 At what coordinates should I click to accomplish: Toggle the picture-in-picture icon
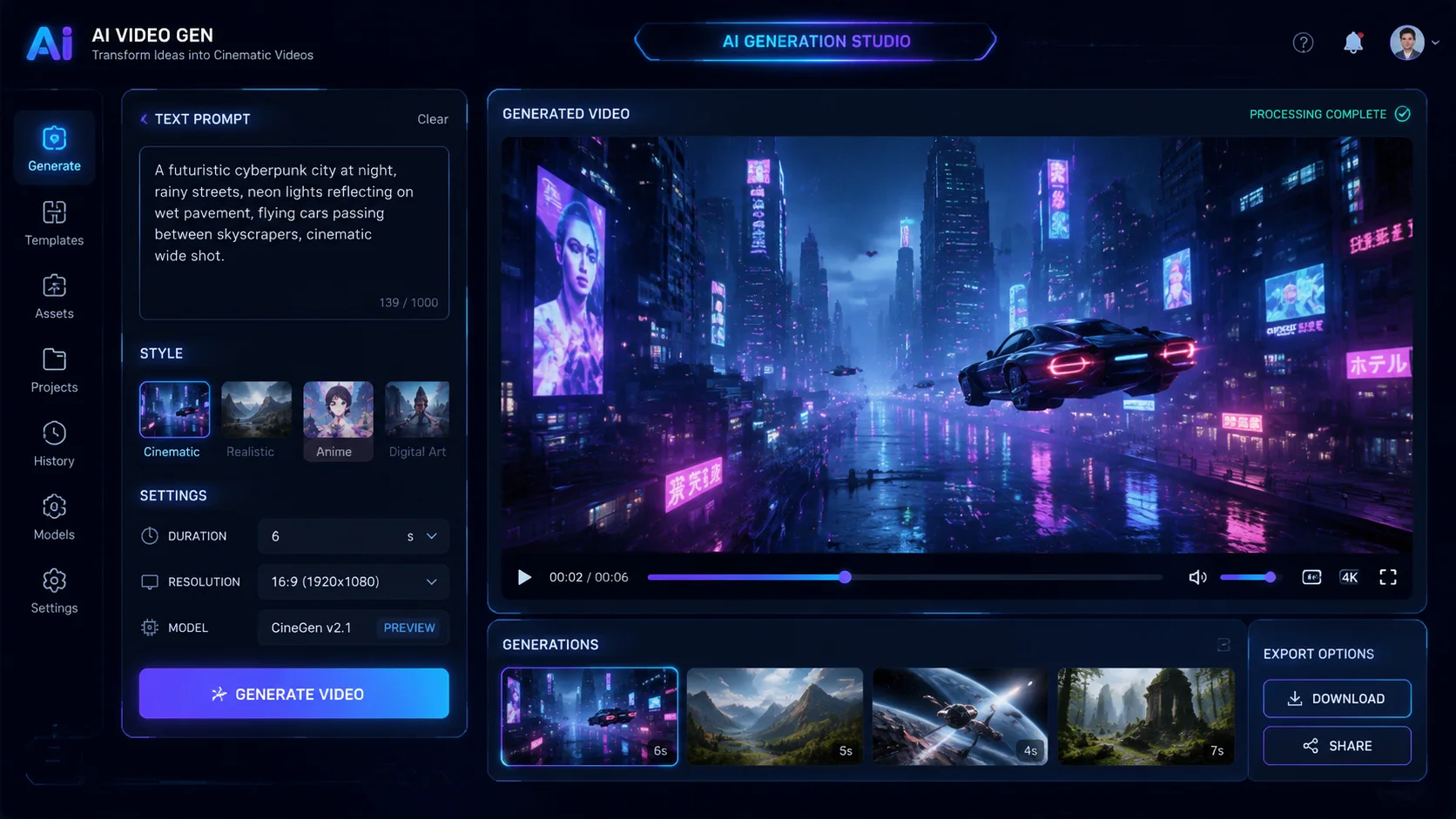[1311, 577]
